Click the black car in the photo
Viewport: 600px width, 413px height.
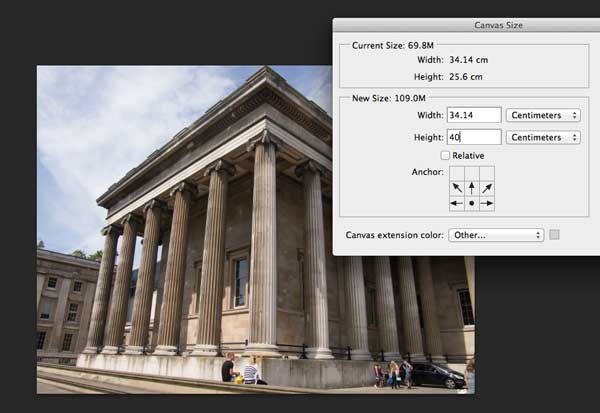coord(437,375)
